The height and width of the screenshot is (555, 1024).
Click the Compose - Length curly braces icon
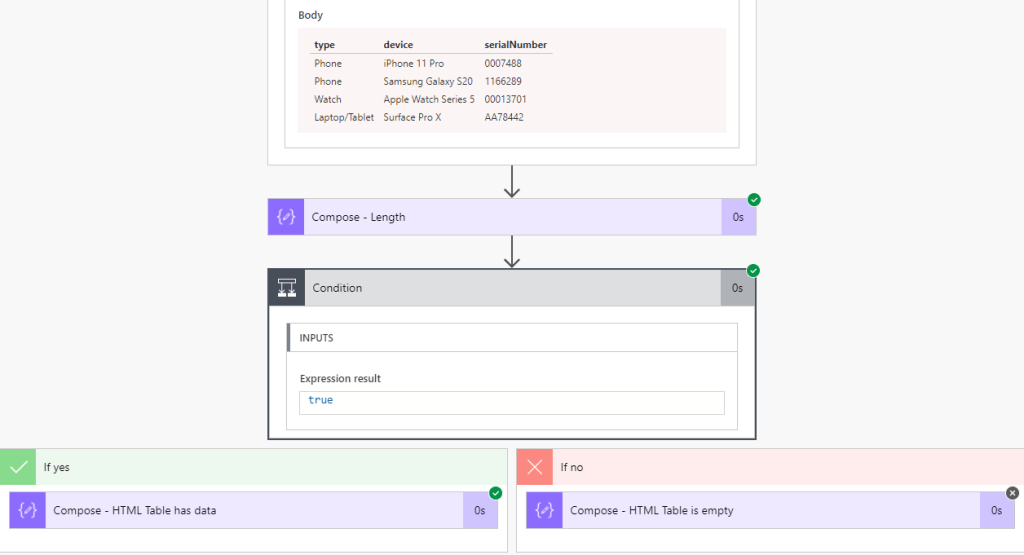pyautogui.click(x=286, y=217)
